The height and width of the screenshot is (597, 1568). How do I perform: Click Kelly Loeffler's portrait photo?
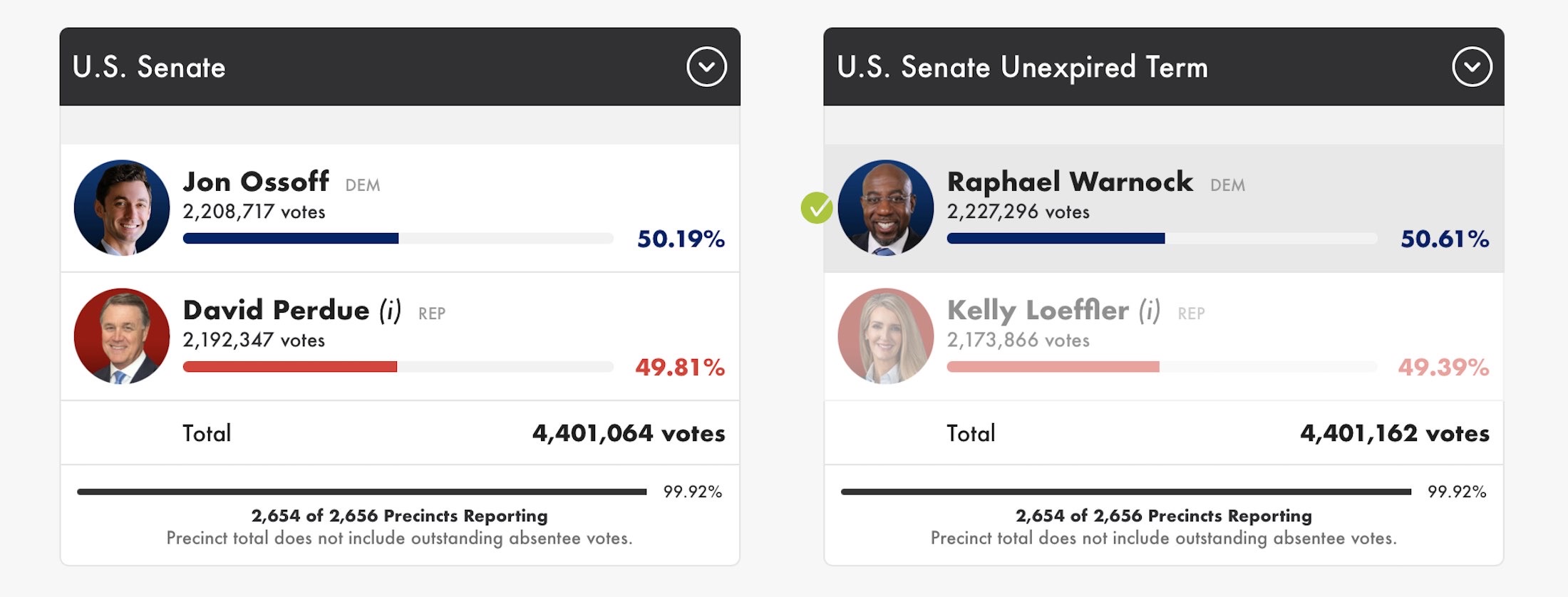[886, 336]
